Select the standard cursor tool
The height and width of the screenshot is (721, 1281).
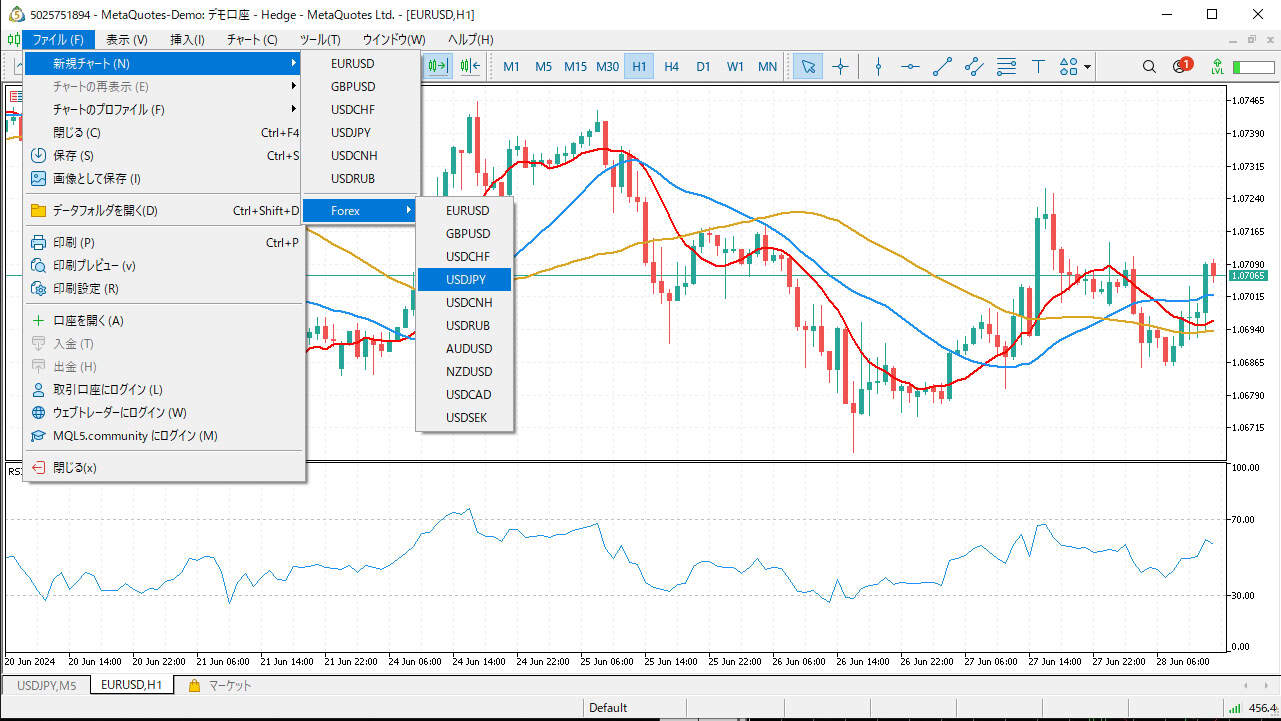(808, 66)
